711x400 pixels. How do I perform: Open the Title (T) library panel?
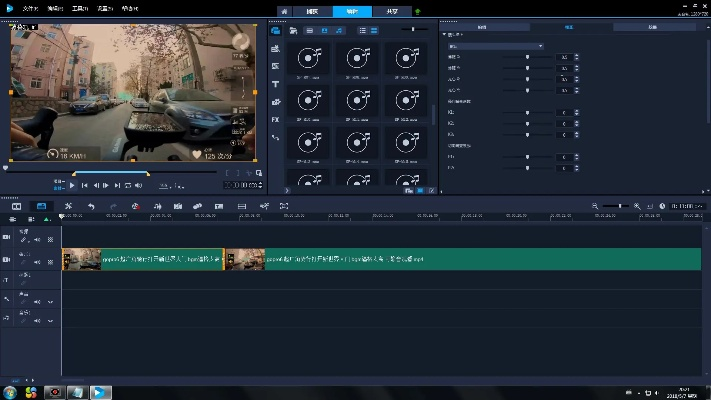(275, 84)
